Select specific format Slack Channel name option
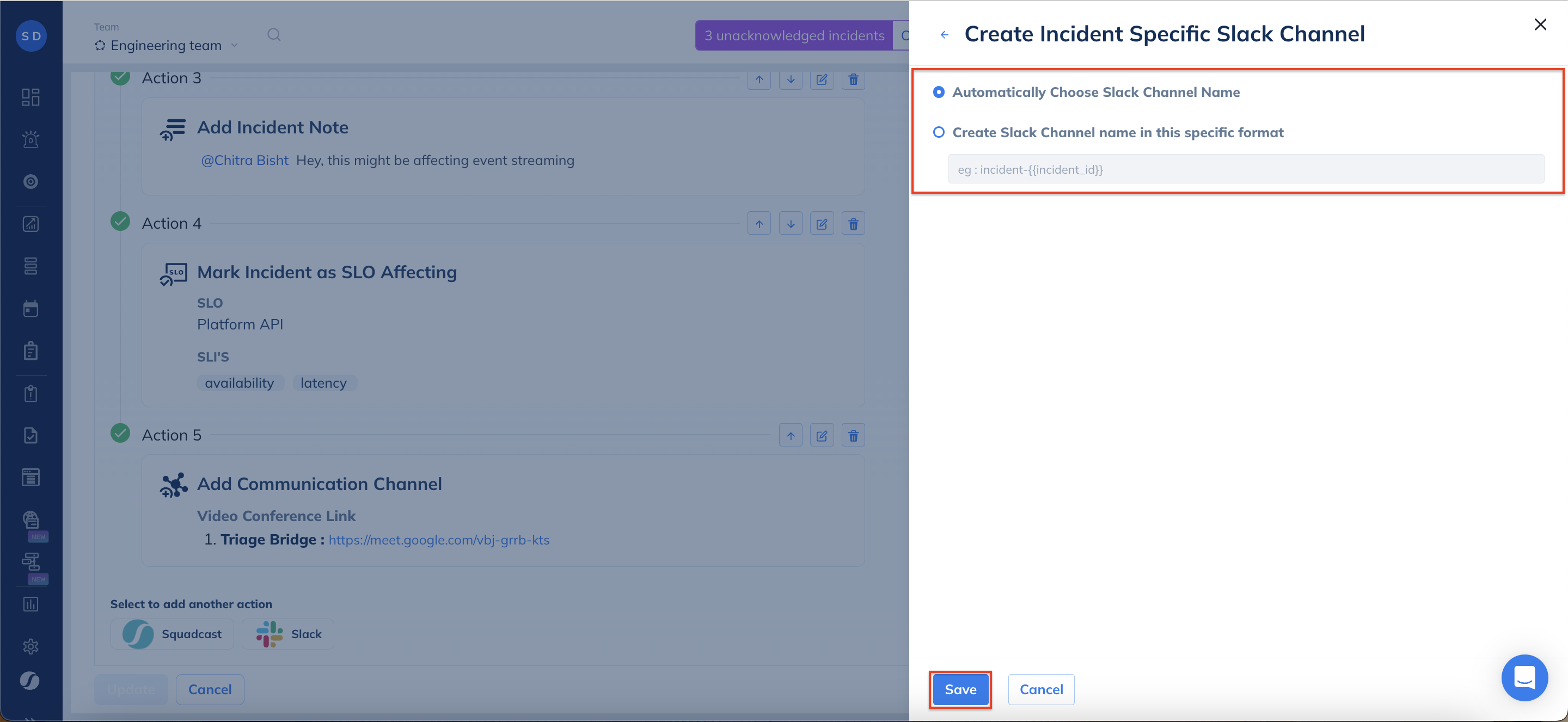1568x722 pixels. (939, 132)
